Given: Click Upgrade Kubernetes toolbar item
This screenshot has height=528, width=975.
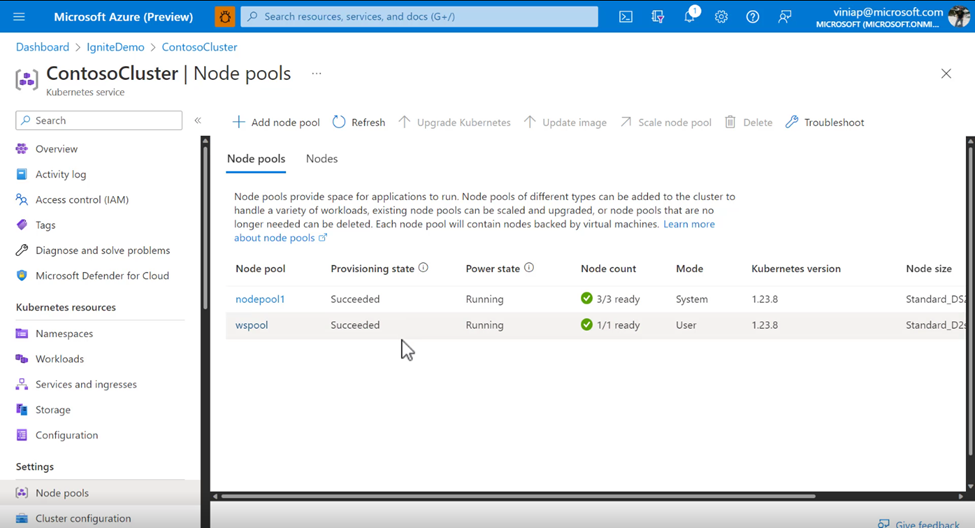Looking at the screenshot, I should (455, 123).
